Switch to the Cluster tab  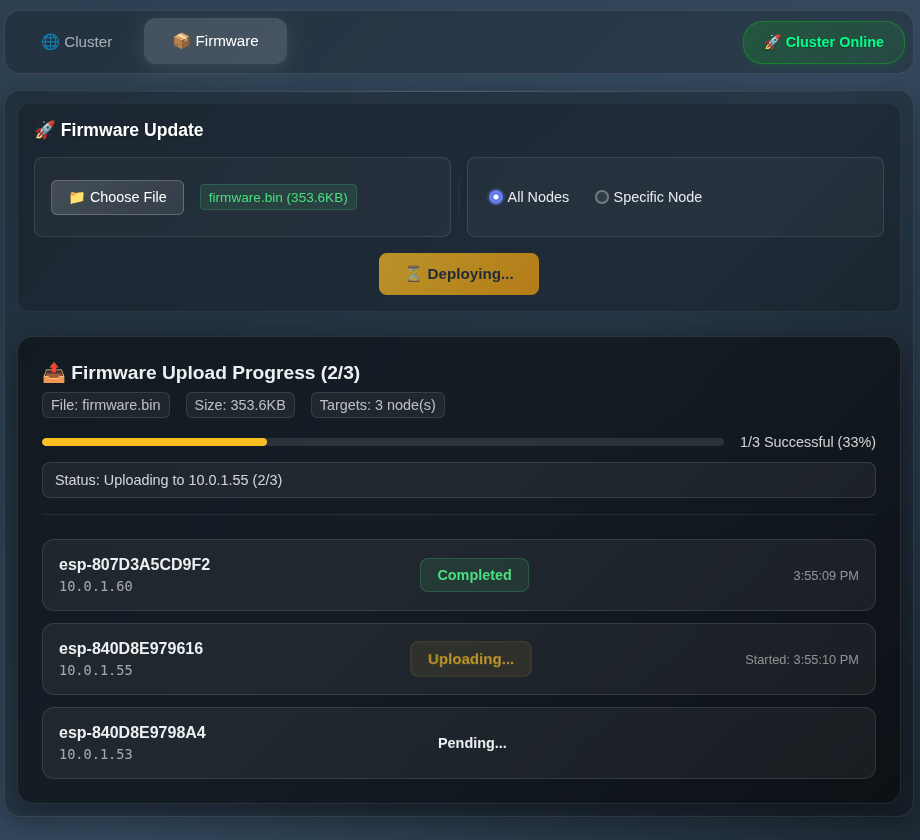(77, 41)
